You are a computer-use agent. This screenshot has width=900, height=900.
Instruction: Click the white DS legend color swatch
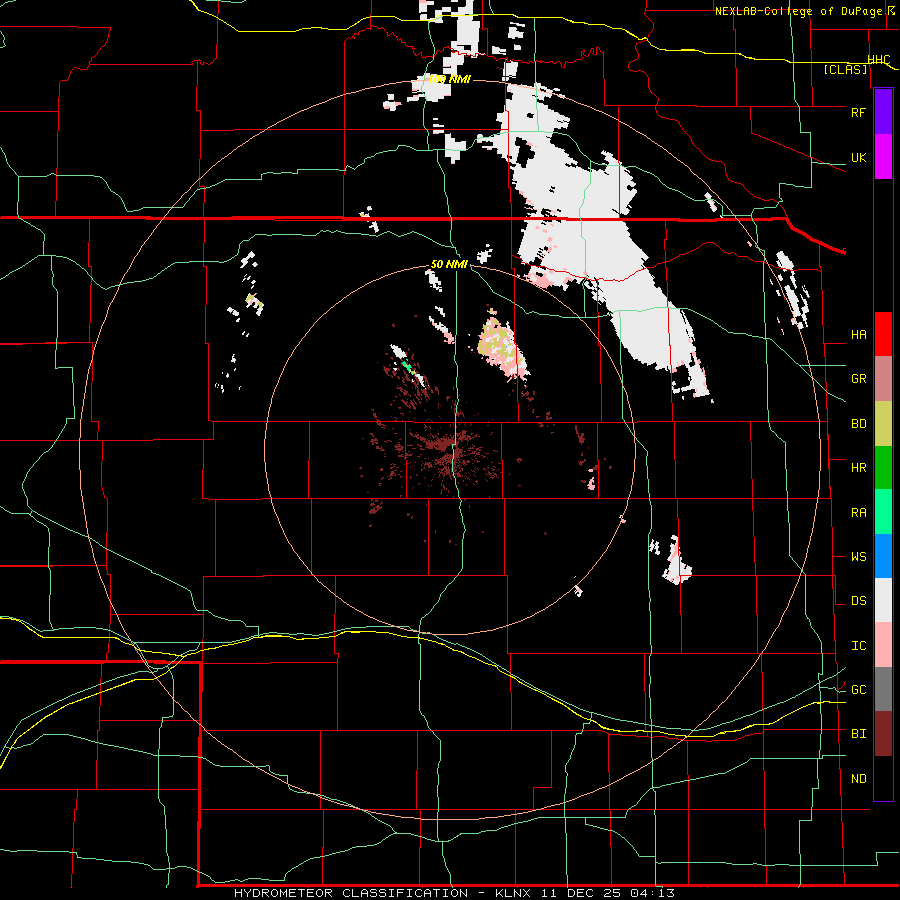click(883, 600)
